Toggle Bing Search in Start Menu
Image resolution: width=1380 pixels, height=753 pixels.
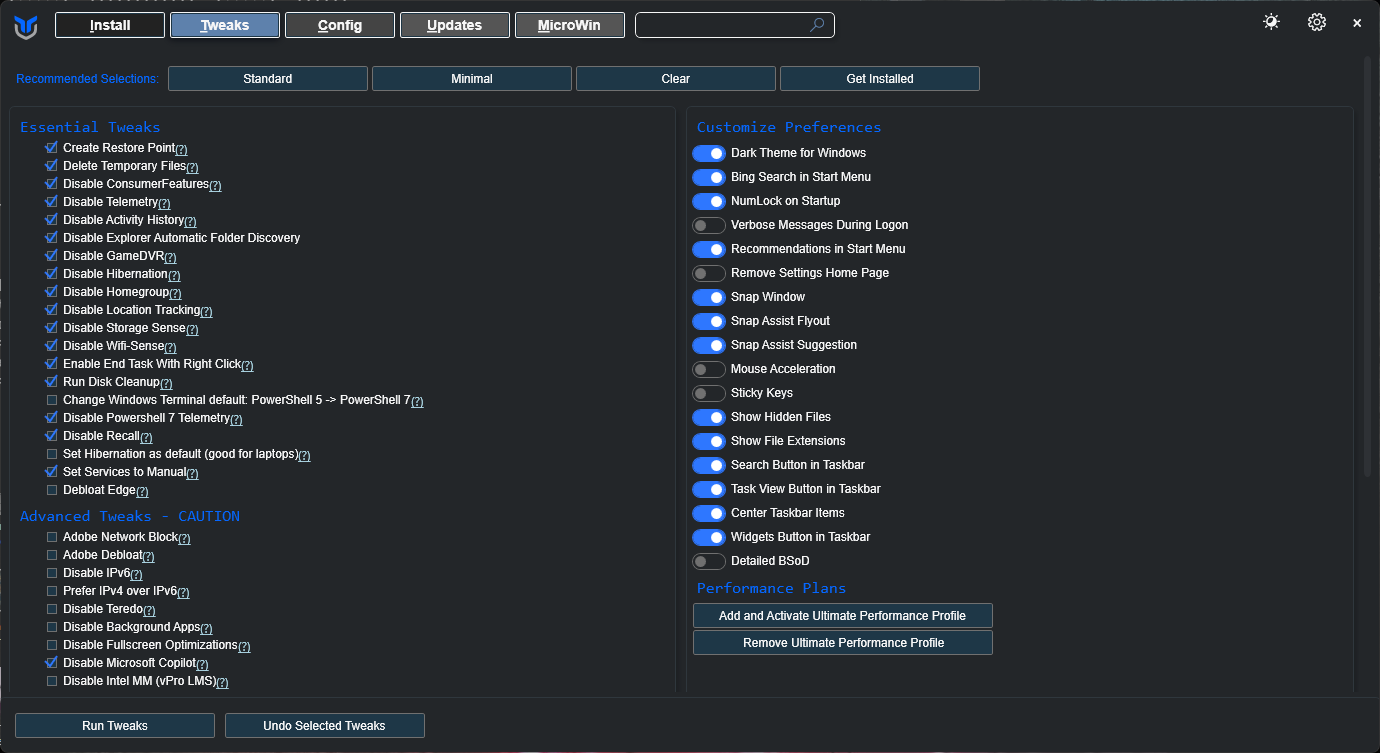709,177
